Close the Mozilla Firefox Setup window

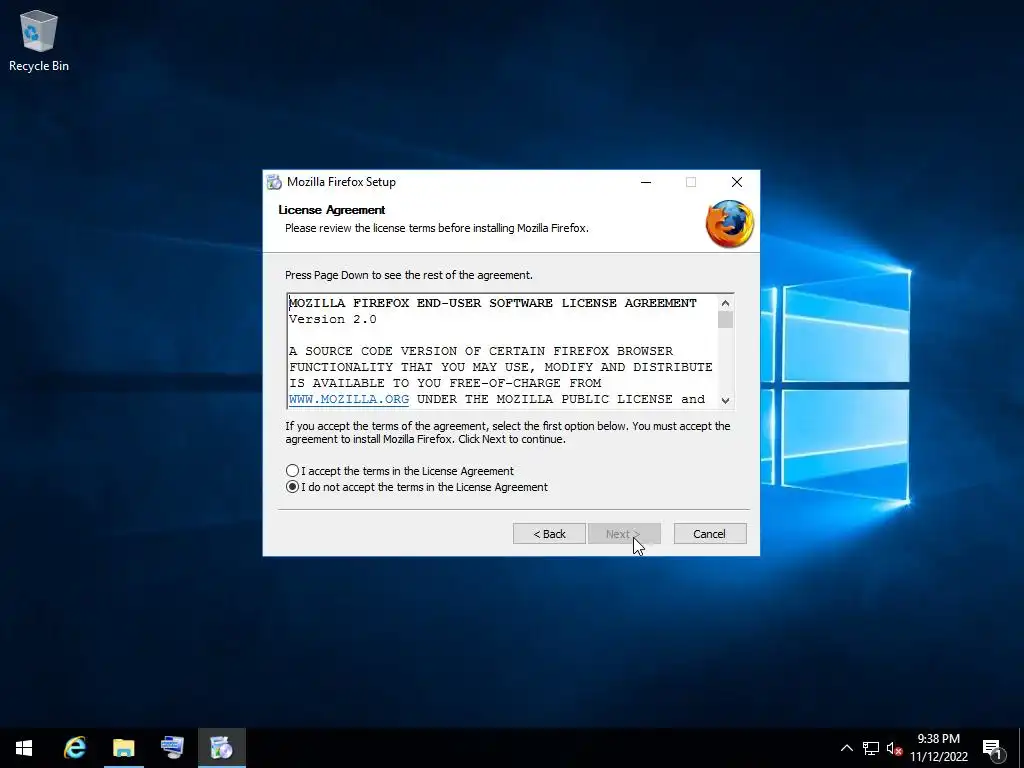point(737,182)
